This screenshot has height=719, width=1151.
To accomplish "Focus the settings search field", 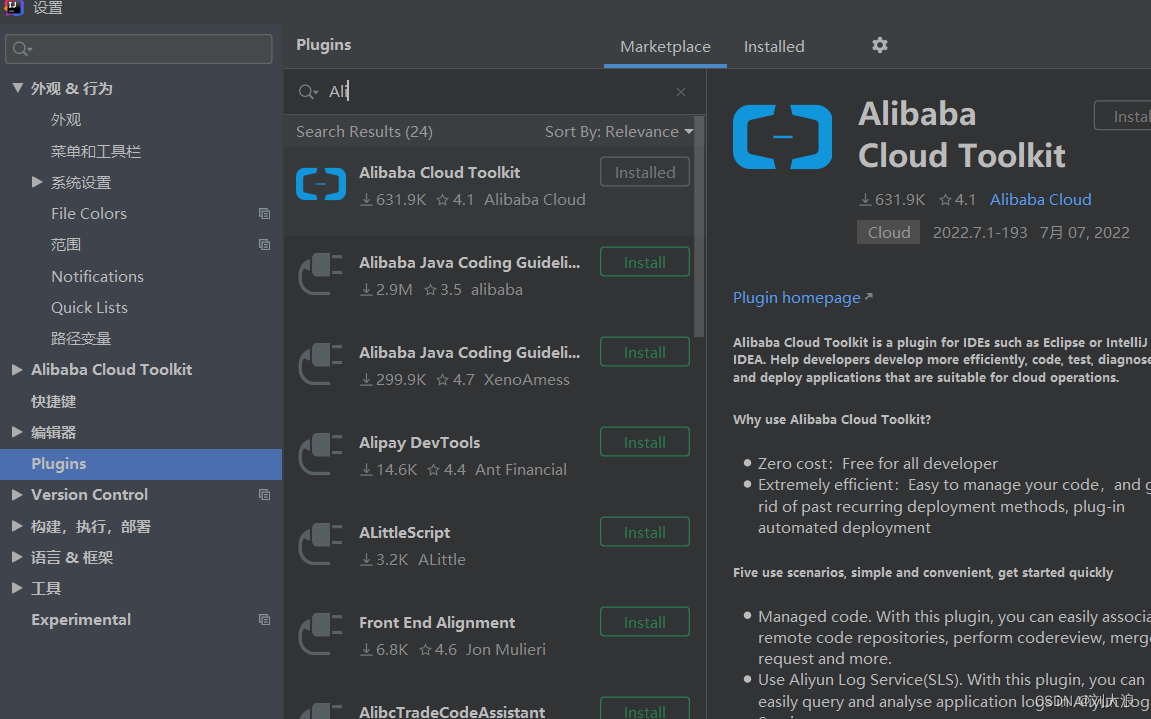I will (x=139, y=49).
